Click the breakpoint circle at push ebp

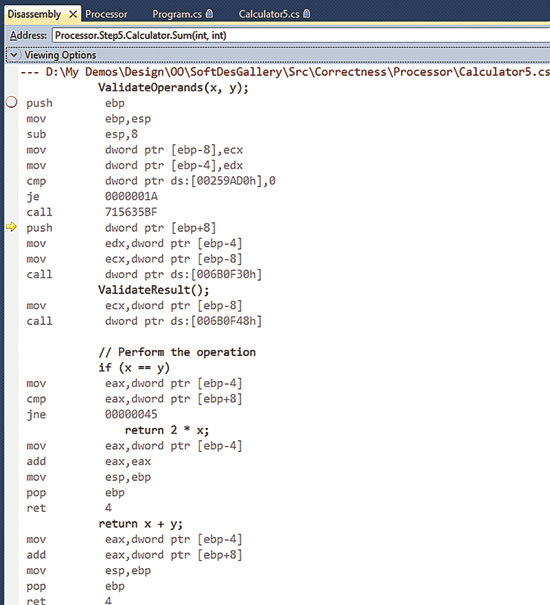pos(12,102)
